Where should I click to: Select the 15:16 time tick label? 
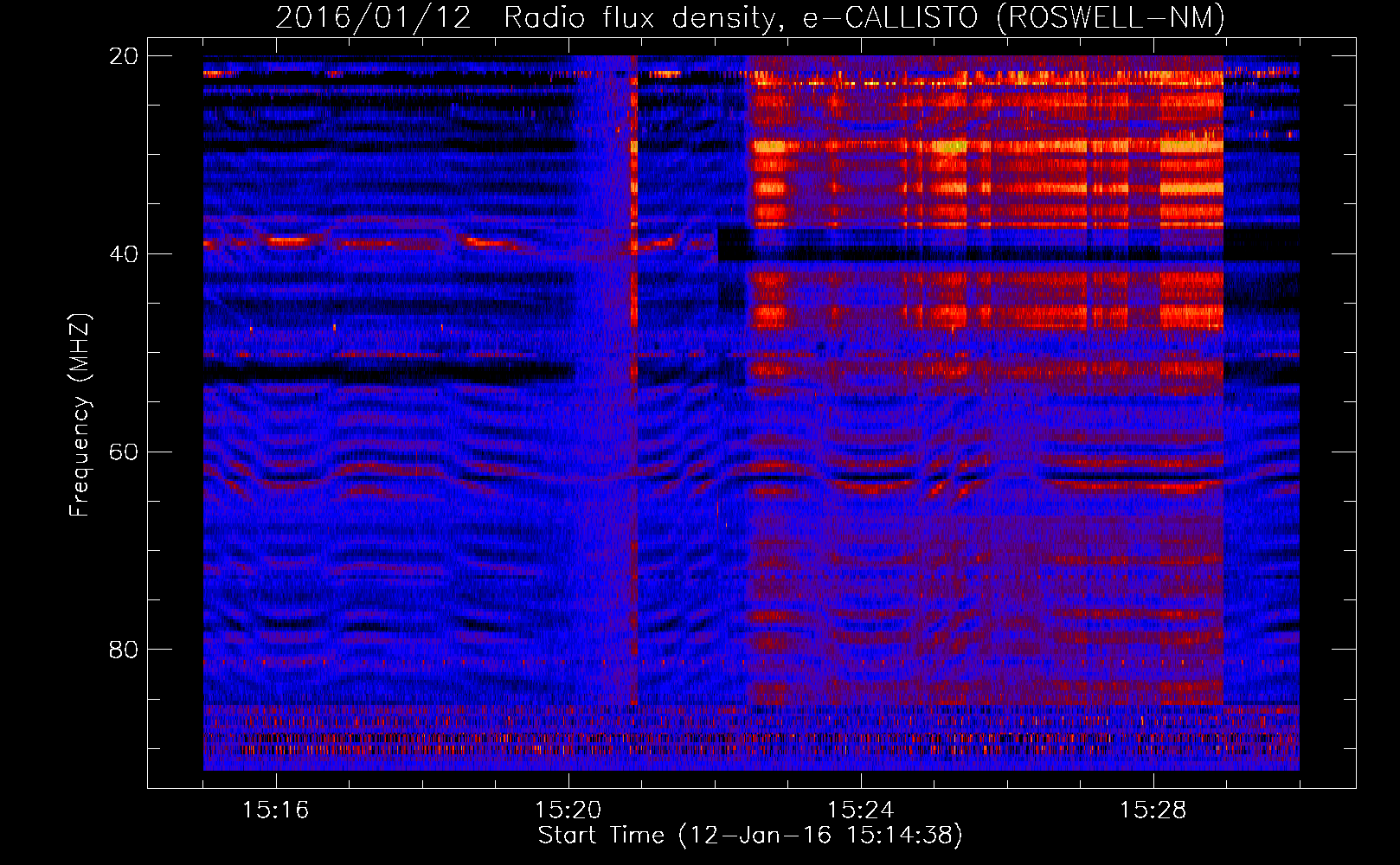coord(275,811)
